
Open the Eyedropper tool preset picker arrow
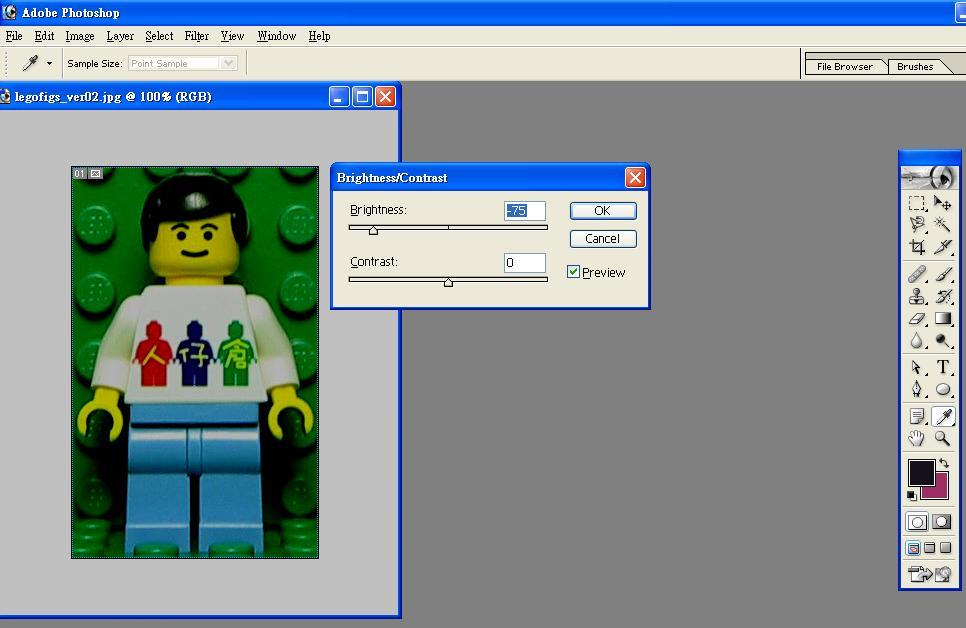point(49,63)
